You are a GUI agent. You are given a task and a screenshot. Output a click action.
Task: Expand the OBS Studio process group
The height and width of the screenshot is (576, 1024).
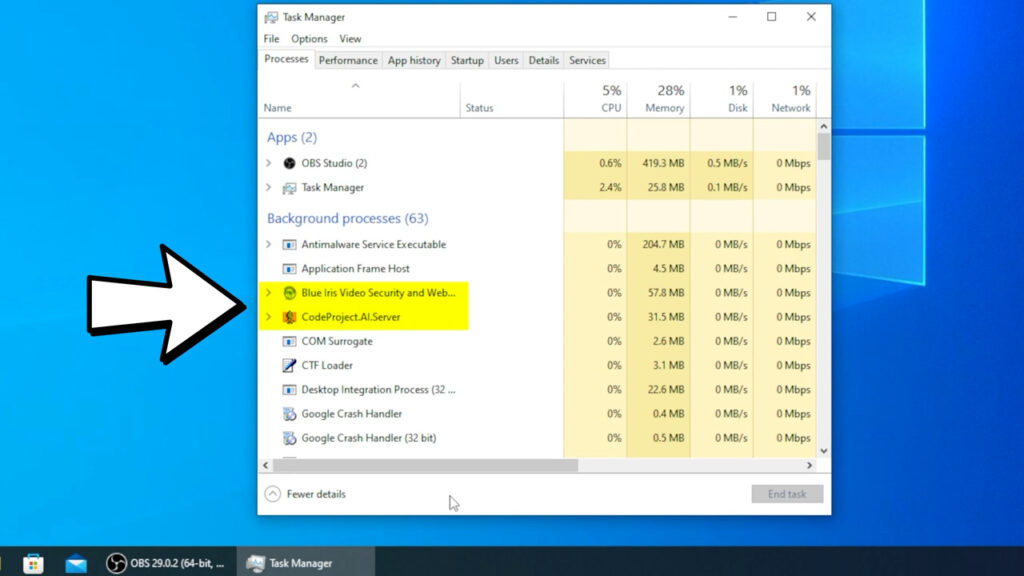(x=268, y=163)
